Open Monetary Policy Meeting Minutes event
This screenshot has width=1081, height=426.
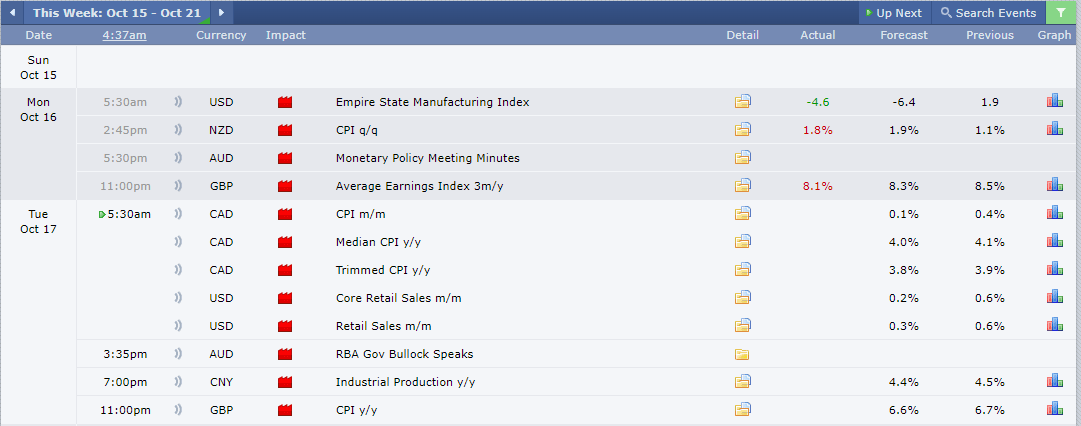click(x=427, y=158)
